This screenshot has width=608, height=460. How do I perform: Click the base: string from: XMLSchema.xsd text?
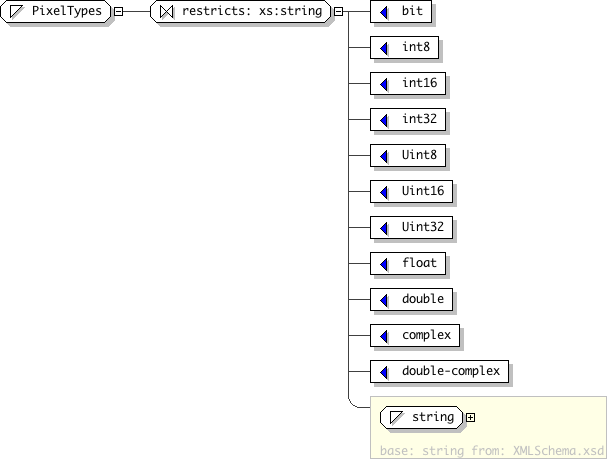(x=492, y=451)
